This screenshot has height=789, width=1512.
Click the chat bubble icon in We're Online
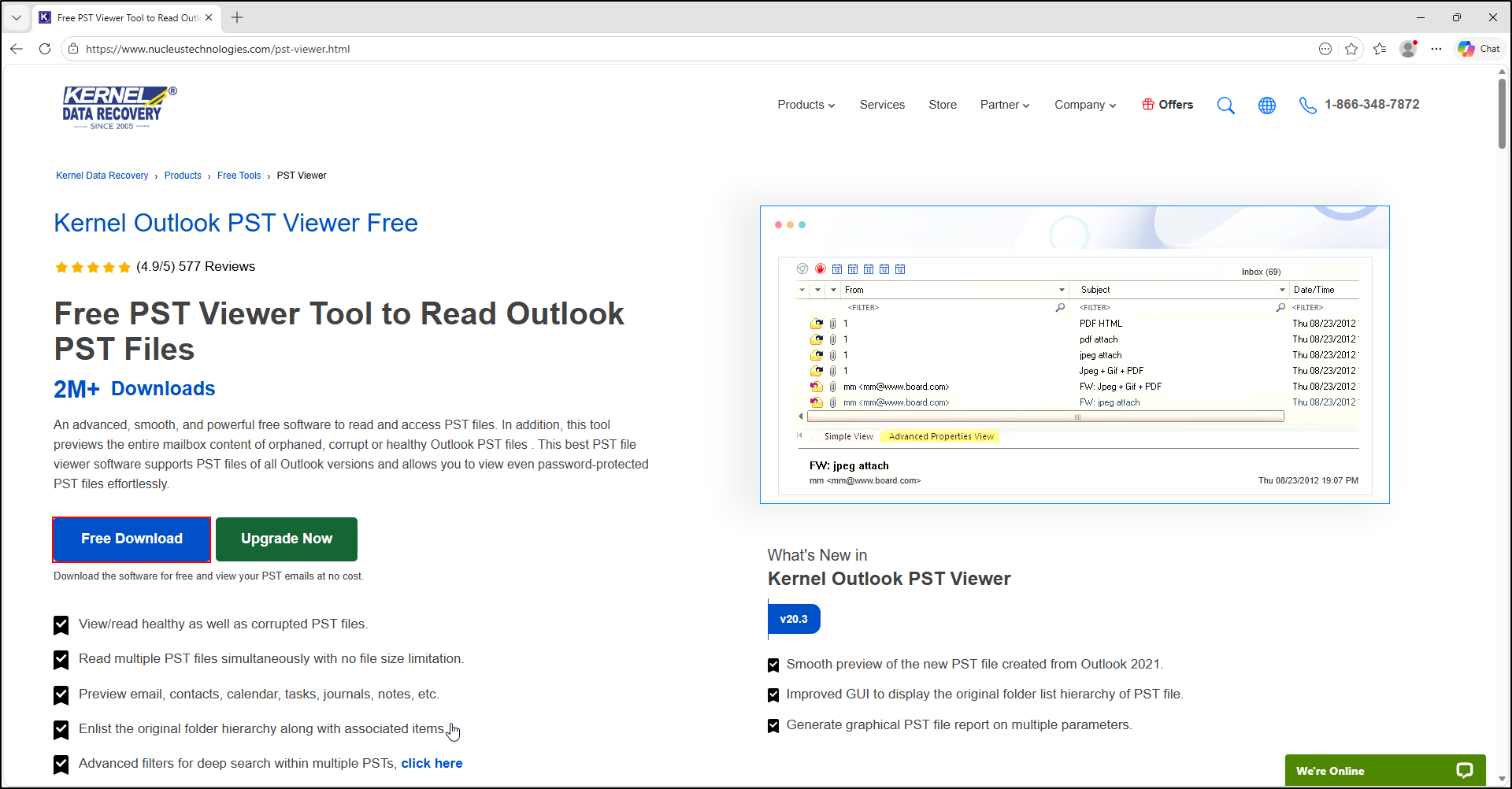pos(1464,771)
